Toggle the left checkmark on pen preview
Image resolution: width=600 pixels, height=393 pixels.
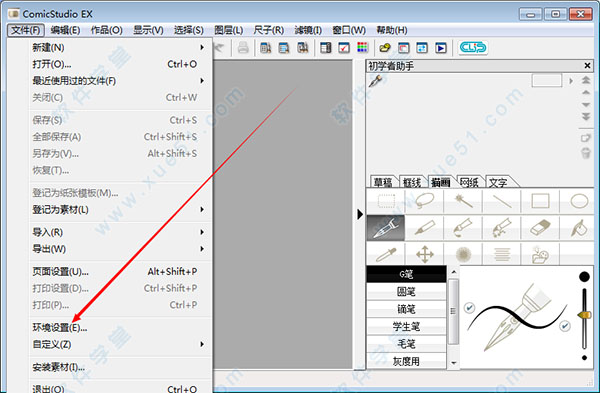click(x=469, y=307)
